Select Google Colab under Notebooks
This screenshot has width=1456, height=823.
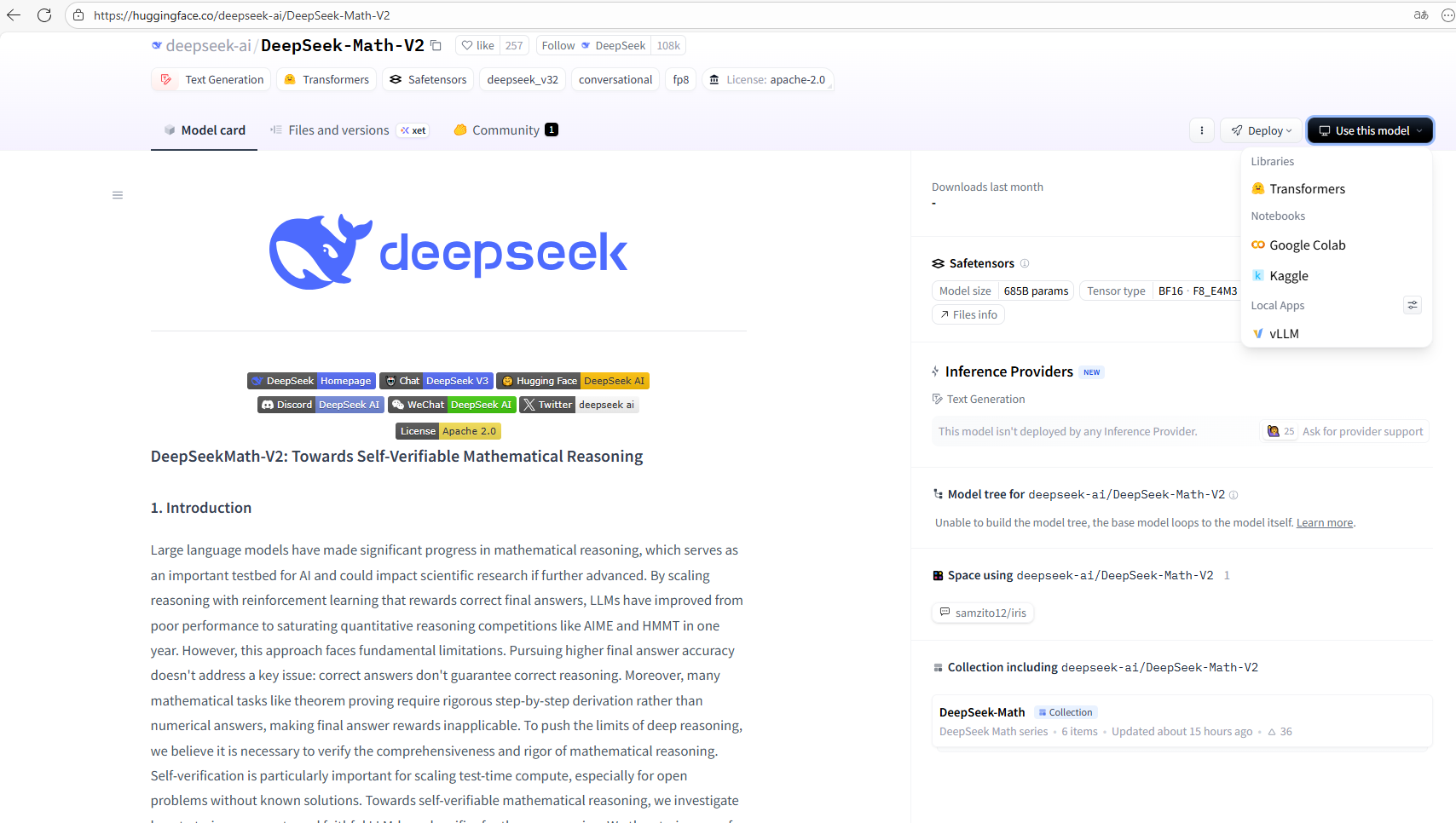1308,245
